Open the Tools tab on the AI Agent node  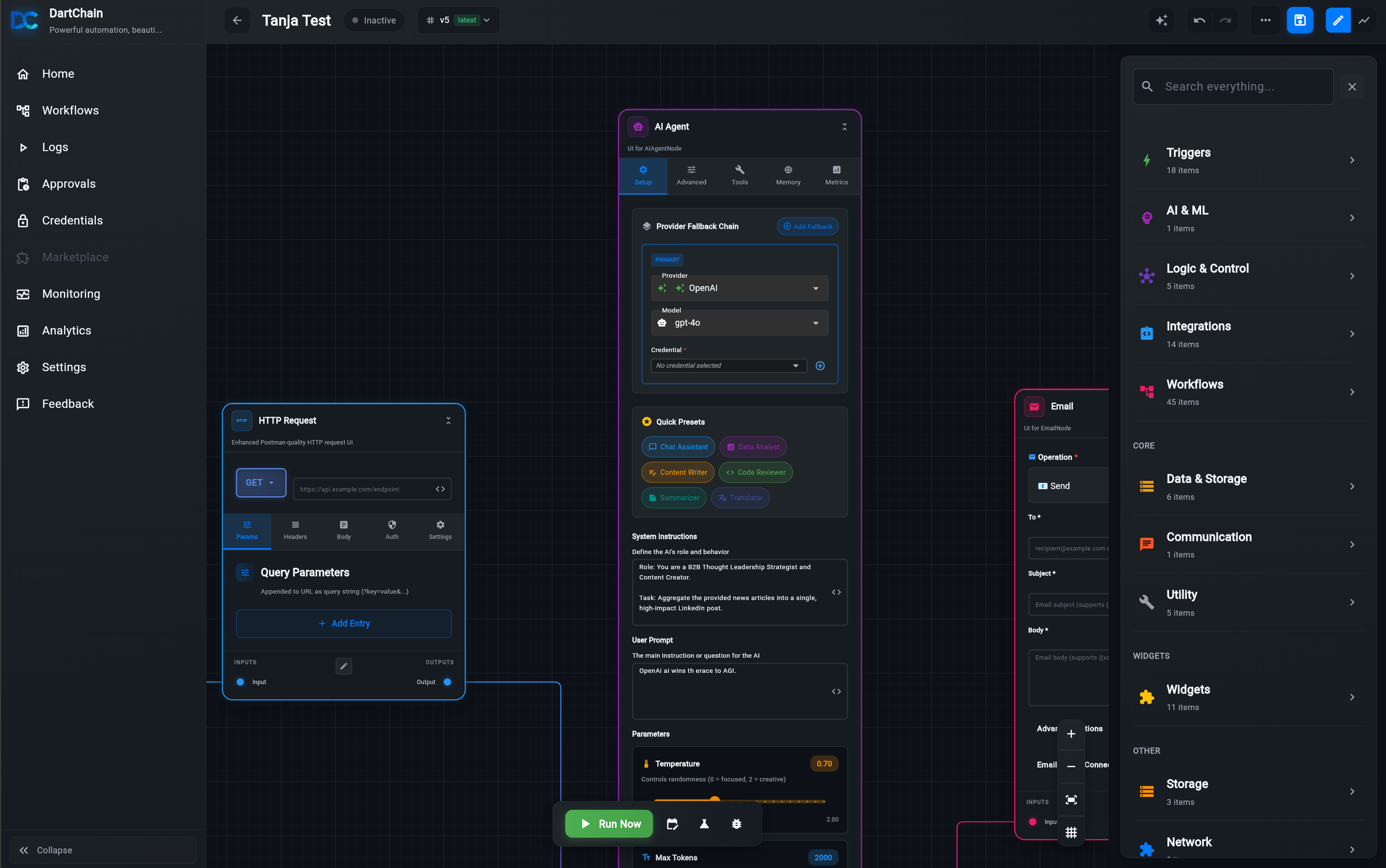(x=739, y=175)
